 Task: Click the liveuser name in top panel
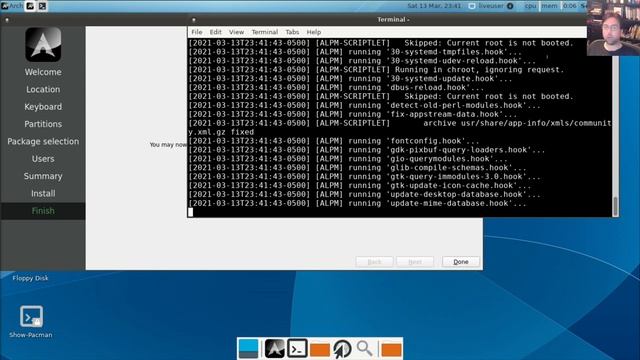(x=491, y=6)
